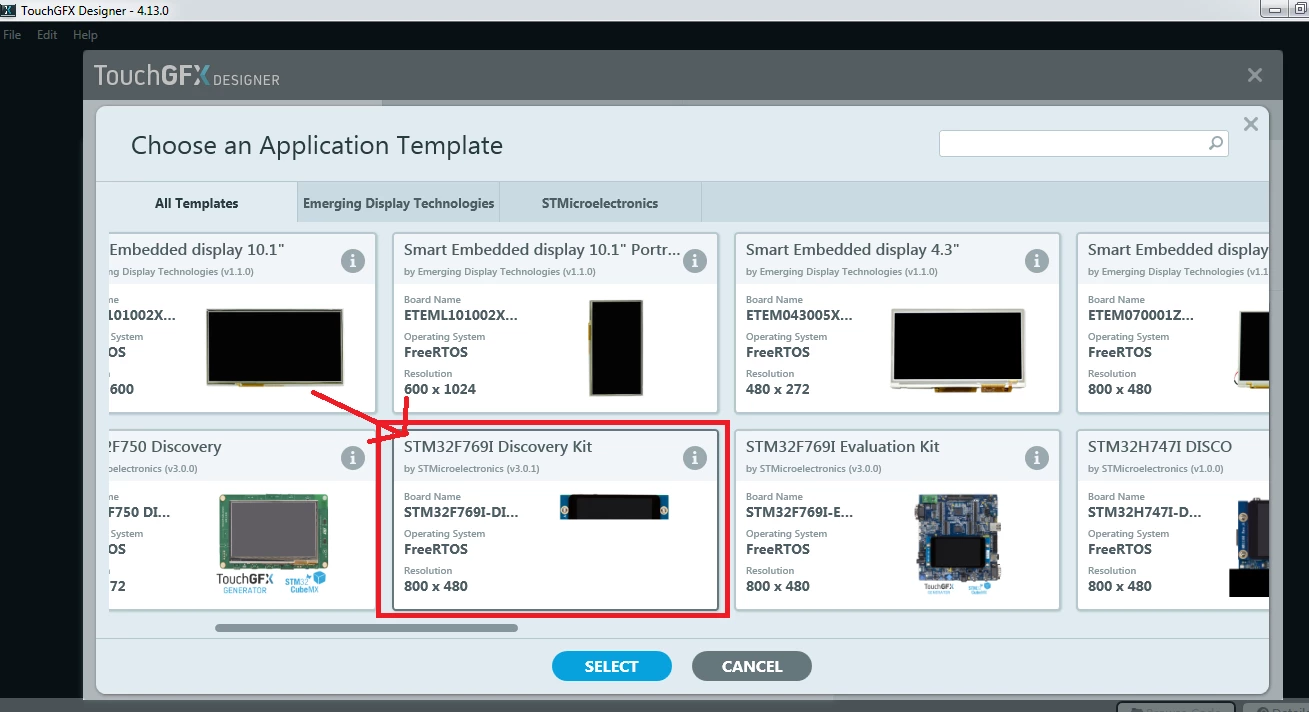
Task: Click the 10.1" landscape display thumbnail
Action: coord(274,346)
